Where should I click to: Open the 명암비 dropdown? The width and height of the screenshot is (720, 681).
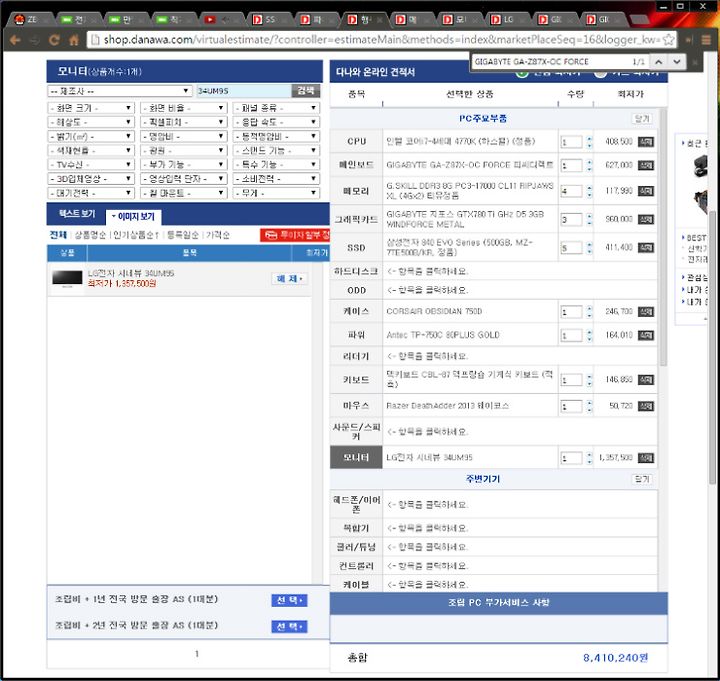click(183, 136)
